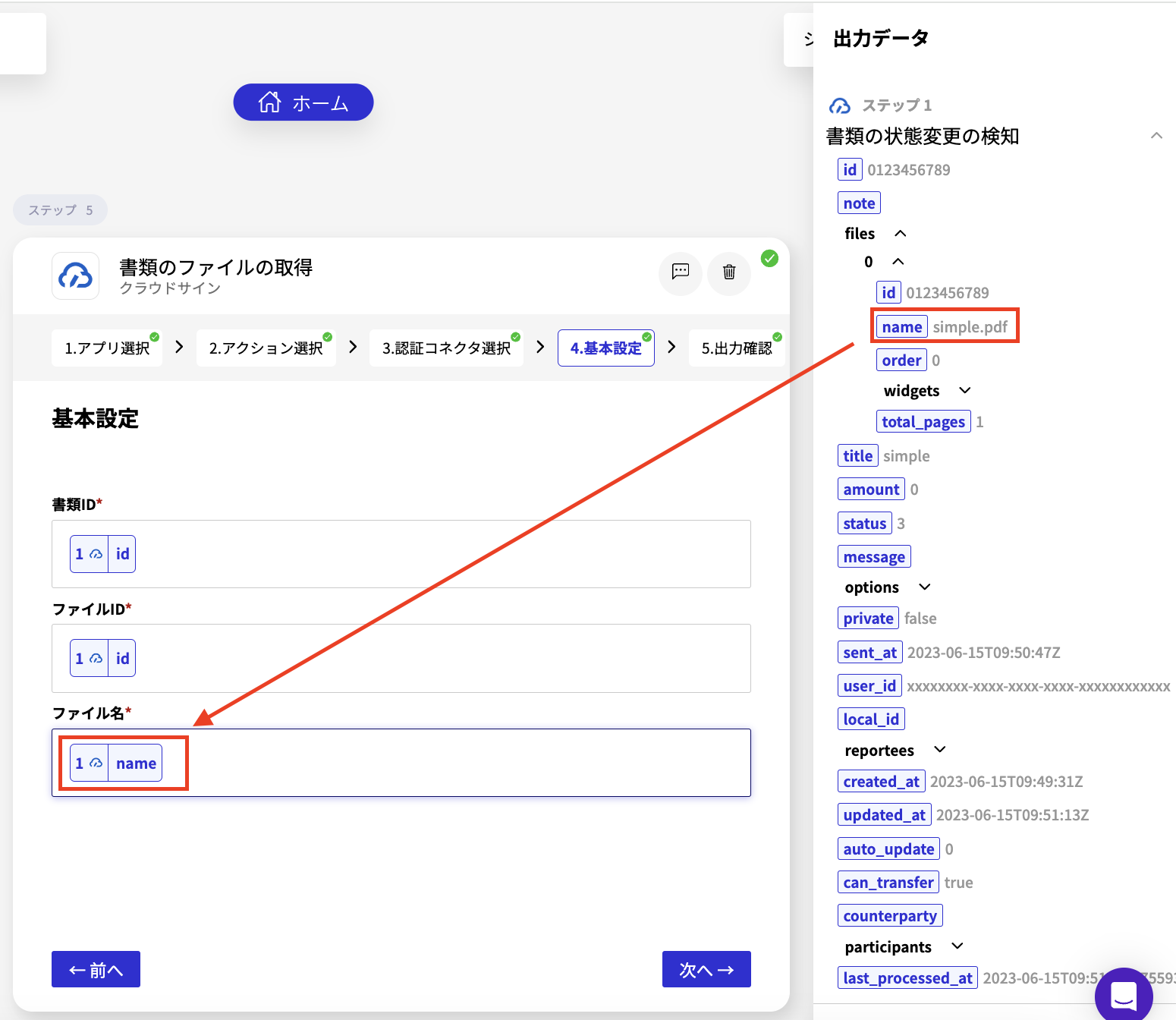Click the Home button with house icon
1176x1020 pixels.
(x=303, y=102)
